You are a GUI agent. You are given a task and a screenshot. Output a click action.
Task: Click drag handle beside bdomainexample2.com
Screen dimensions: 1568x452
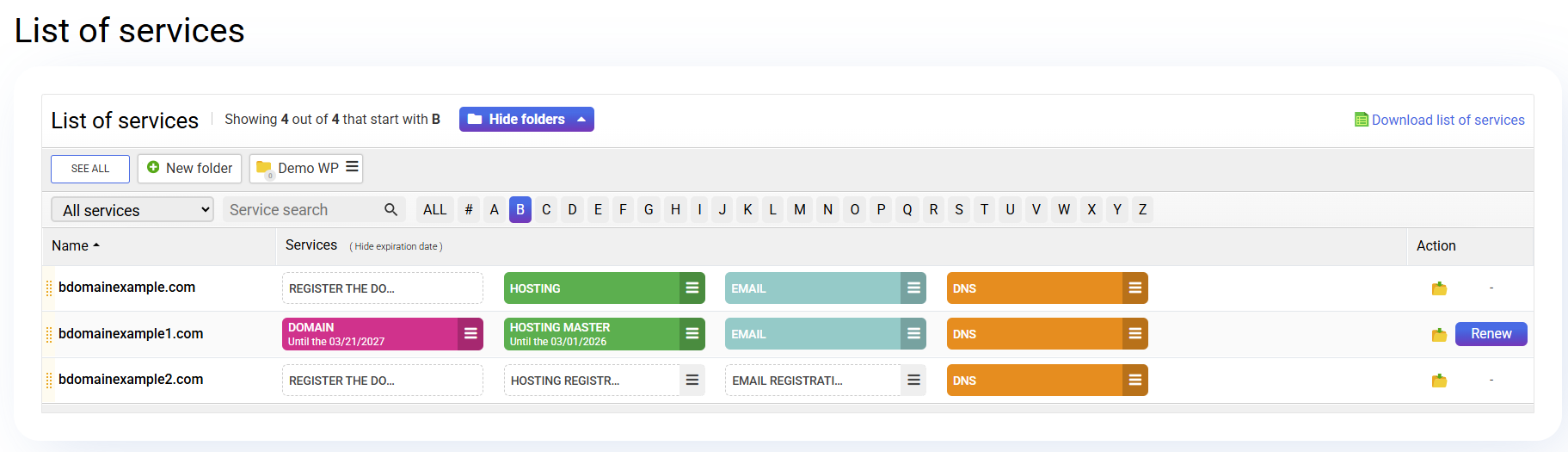(49, 381)
